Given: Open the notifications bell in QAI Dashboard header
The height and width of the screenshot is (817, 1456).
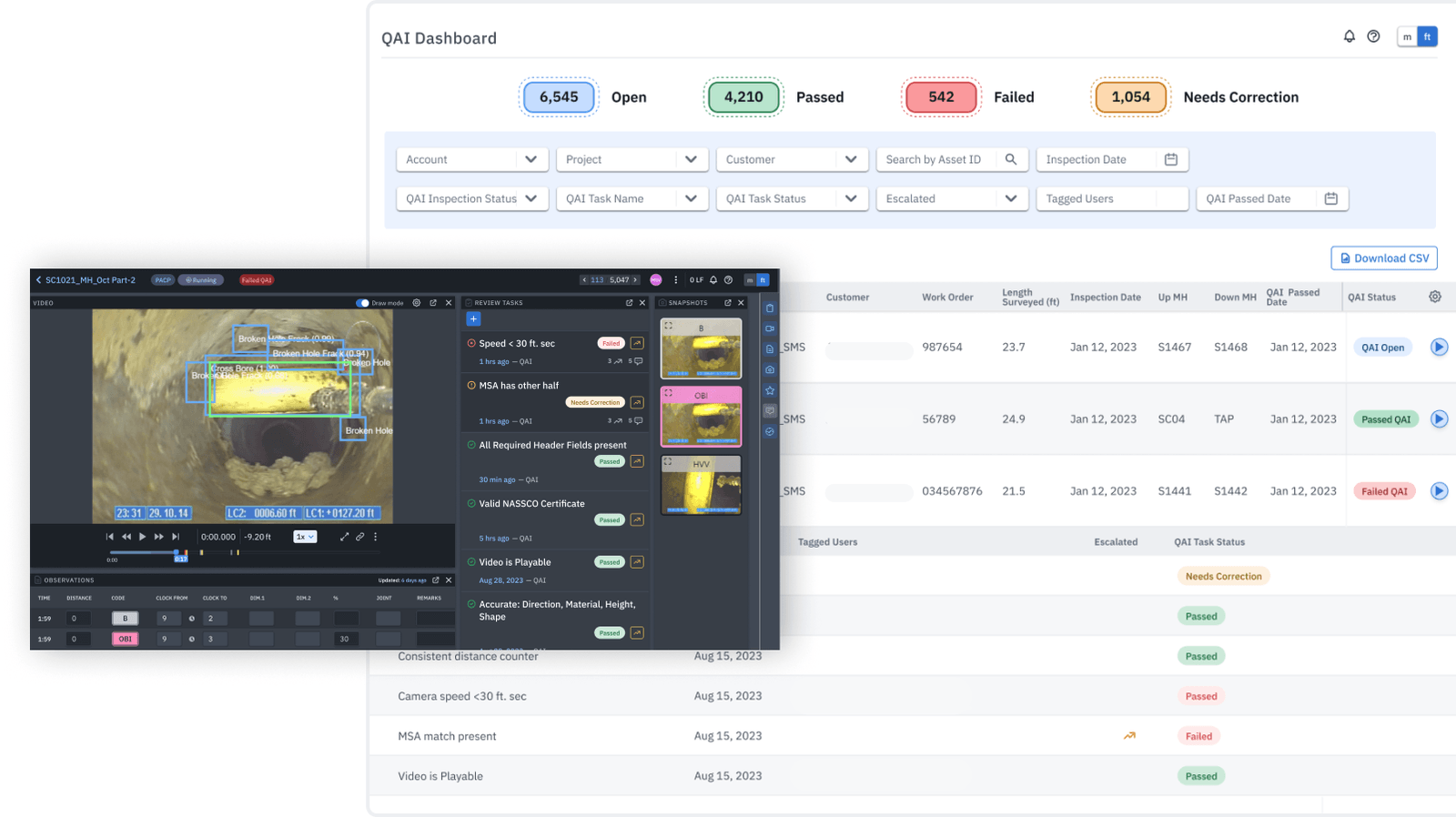Looking at the screenshot, I should [x=1350, y=36].
